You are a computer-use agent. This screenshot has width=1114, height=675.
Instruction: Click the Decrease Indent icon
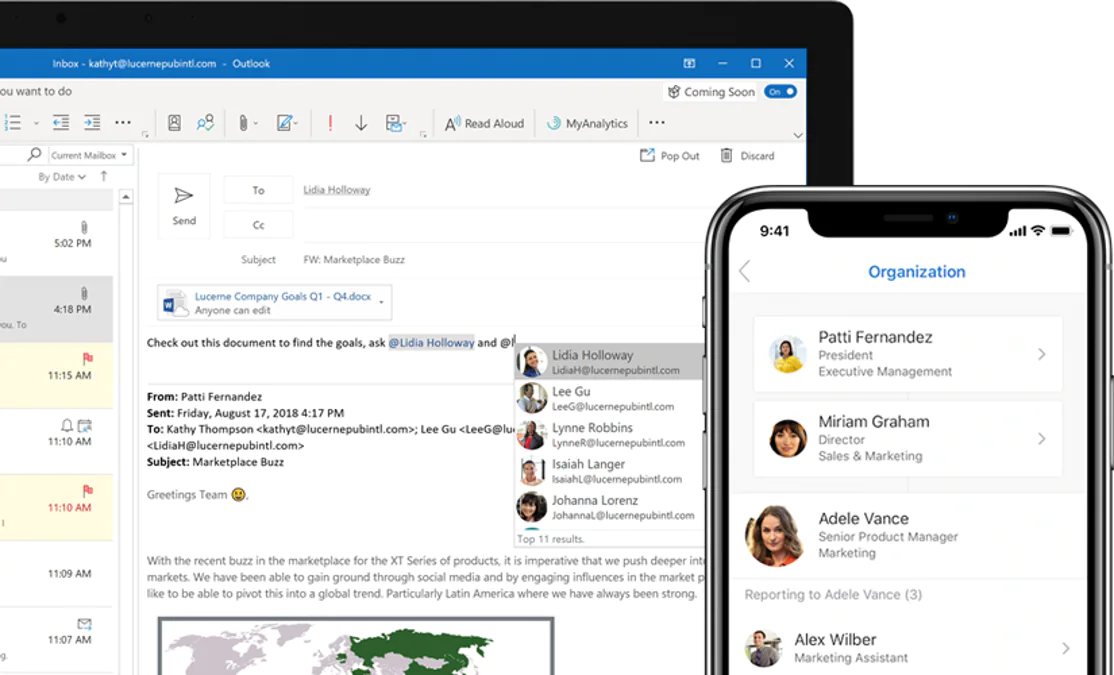61,123
